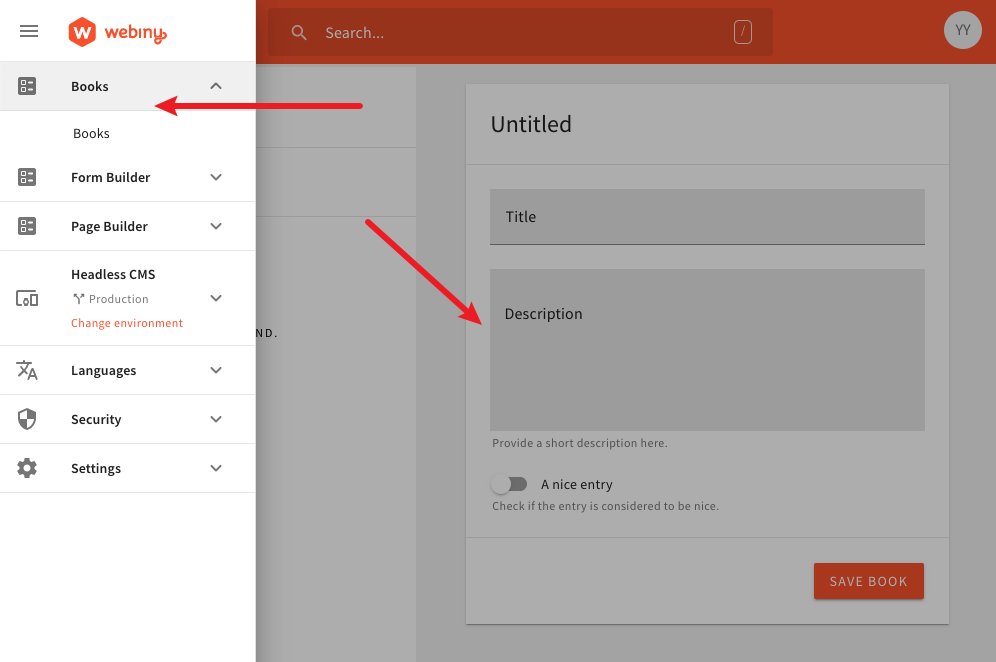Click the Webiny logo
Image resolution: width=996 pixels, height=662 pixels.
(117, 32)
